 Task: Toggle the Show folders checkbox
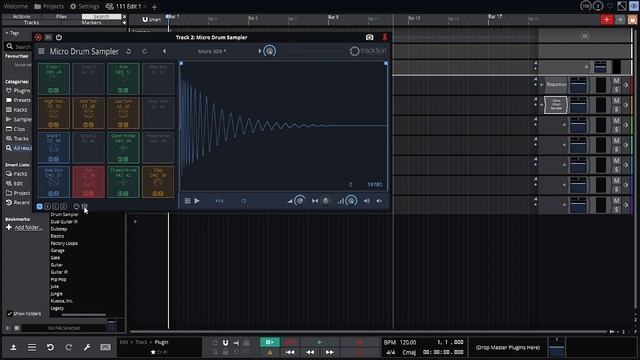click(9, 313)
